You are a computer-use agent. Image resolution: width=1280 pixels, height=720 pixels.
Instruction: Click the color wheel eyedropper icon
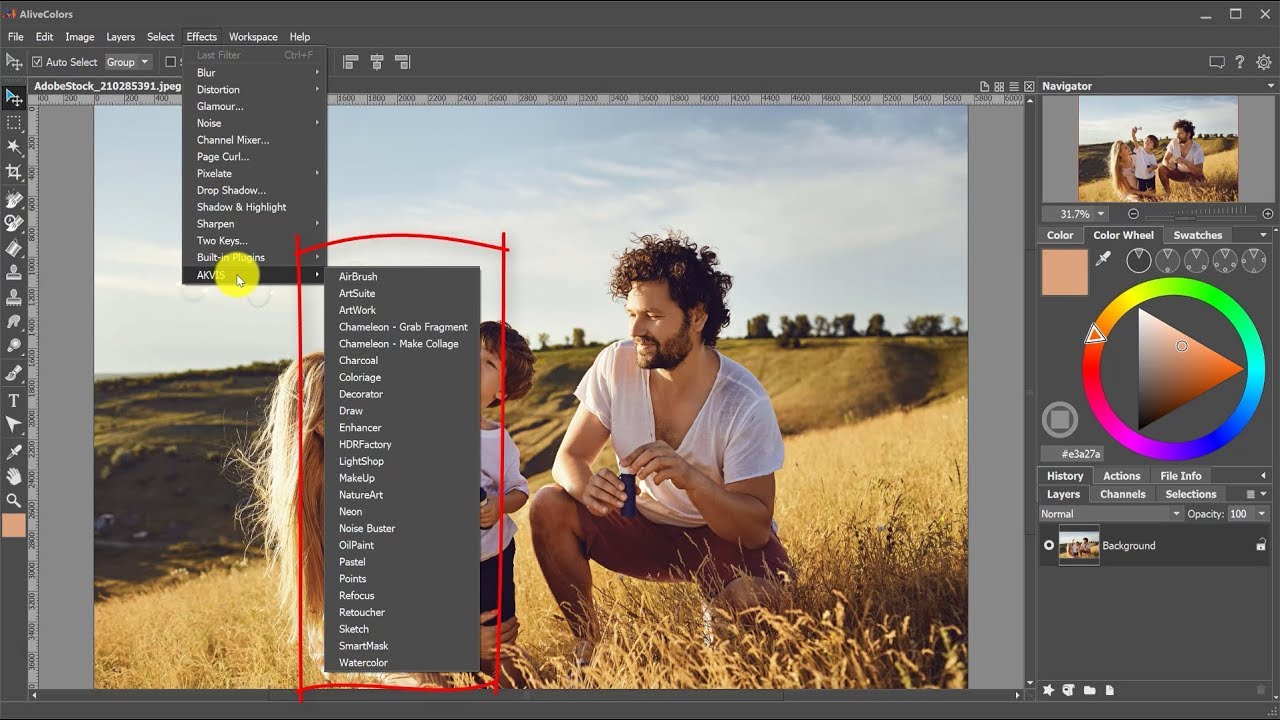tap(1104, 260)
